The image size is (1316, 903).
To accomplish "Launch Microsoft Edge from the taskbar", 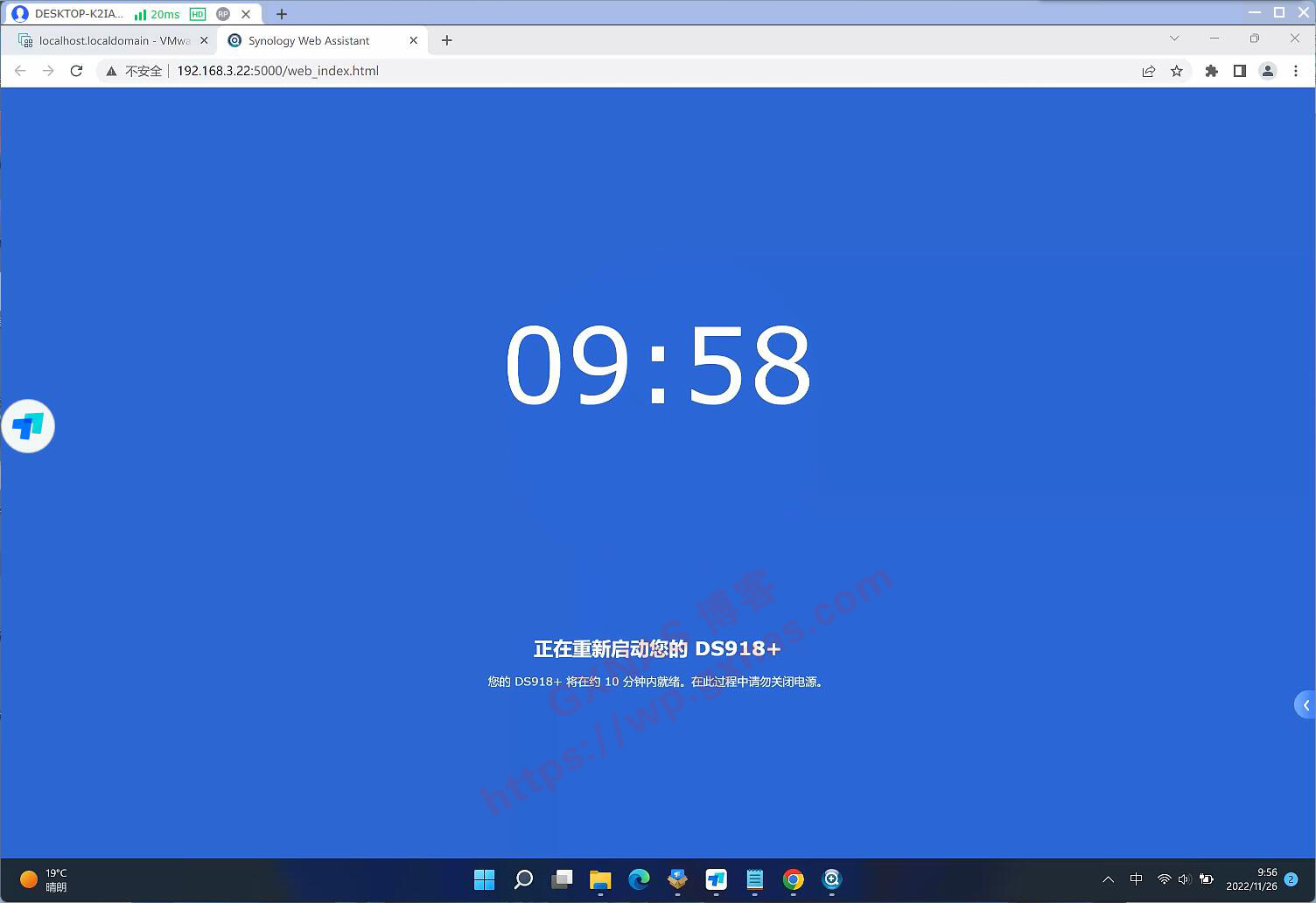I will pyautogui.click(x=639, y=879).
